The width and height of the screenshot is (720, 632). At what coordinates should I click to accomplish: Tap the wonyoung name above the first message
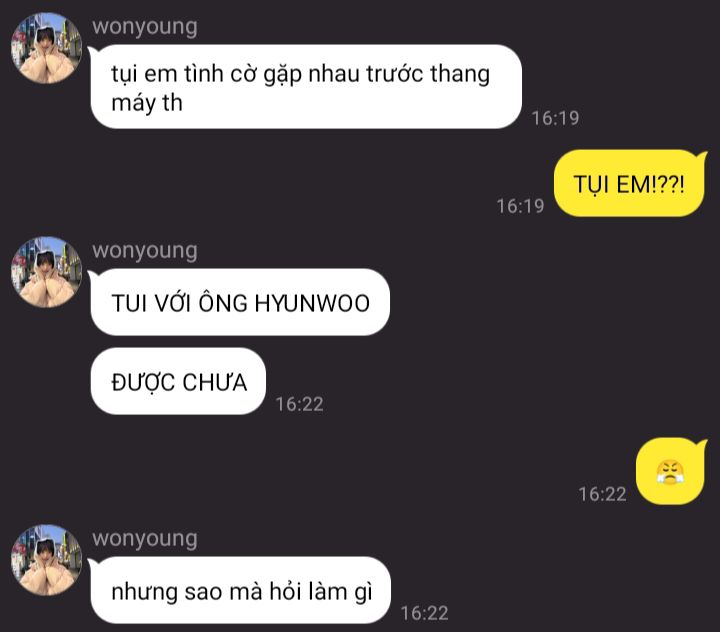[145, 27]
